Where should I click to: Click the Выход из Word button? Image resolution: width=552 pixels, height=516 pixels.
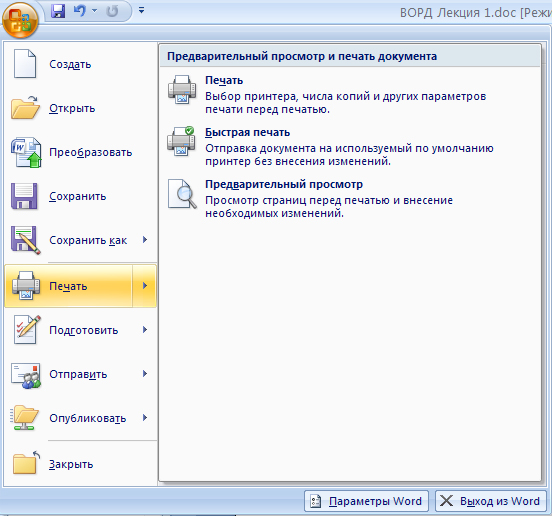pyautogui.click(x=491, y=501)
